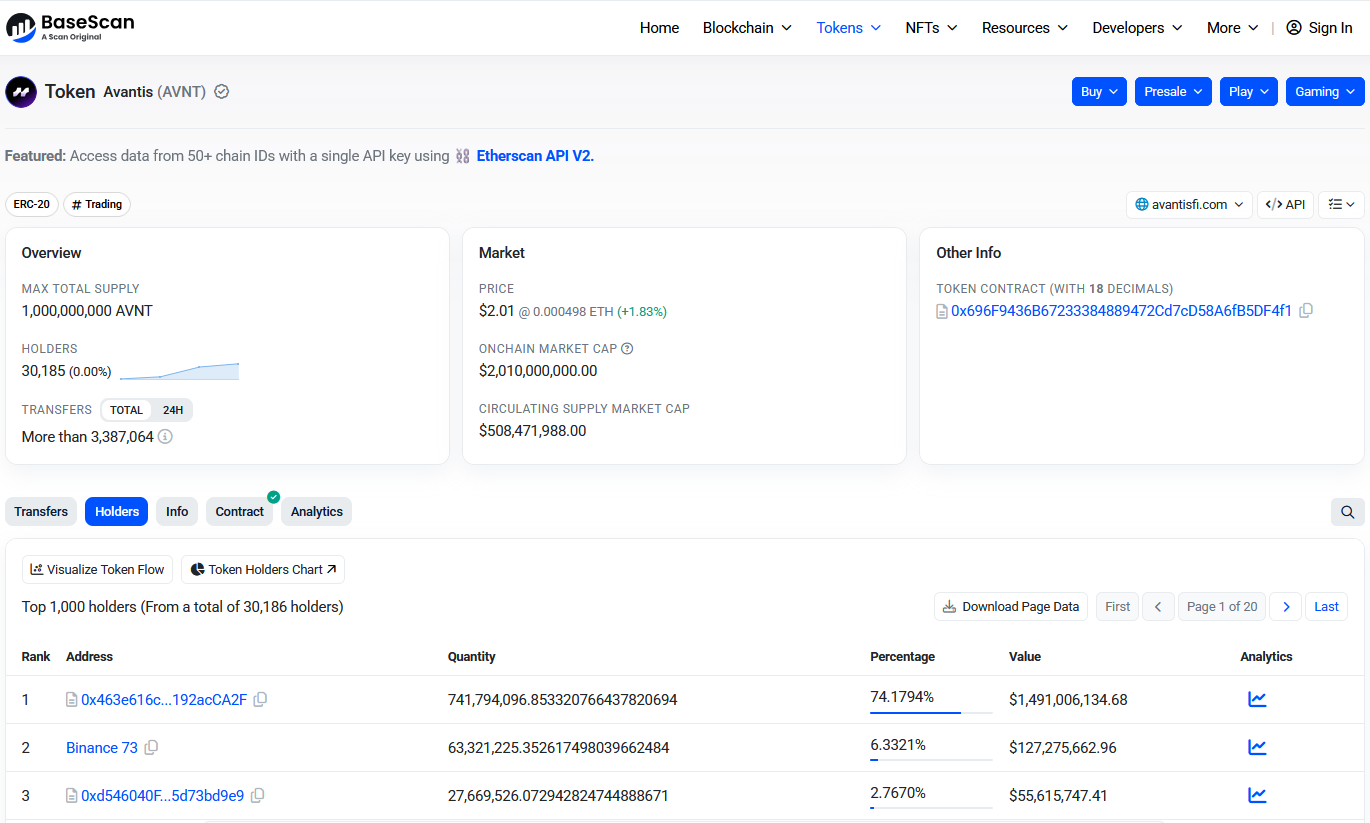Switch transfers count to 24H
Image resolution: width=1370 pixels, height=823 pixels.
[173, 410]
